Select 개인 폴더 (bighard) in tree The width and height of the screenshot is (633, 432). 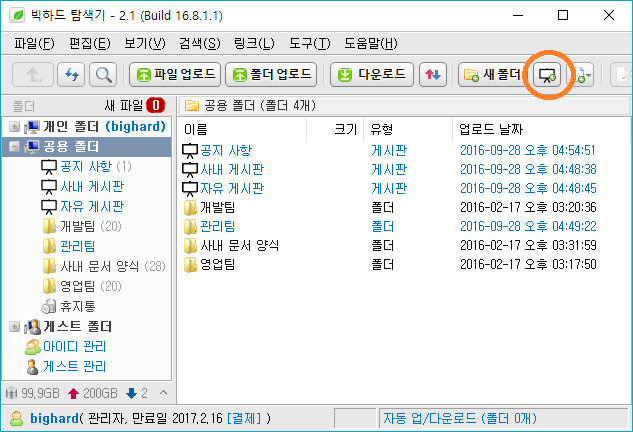tap(105, 127)
